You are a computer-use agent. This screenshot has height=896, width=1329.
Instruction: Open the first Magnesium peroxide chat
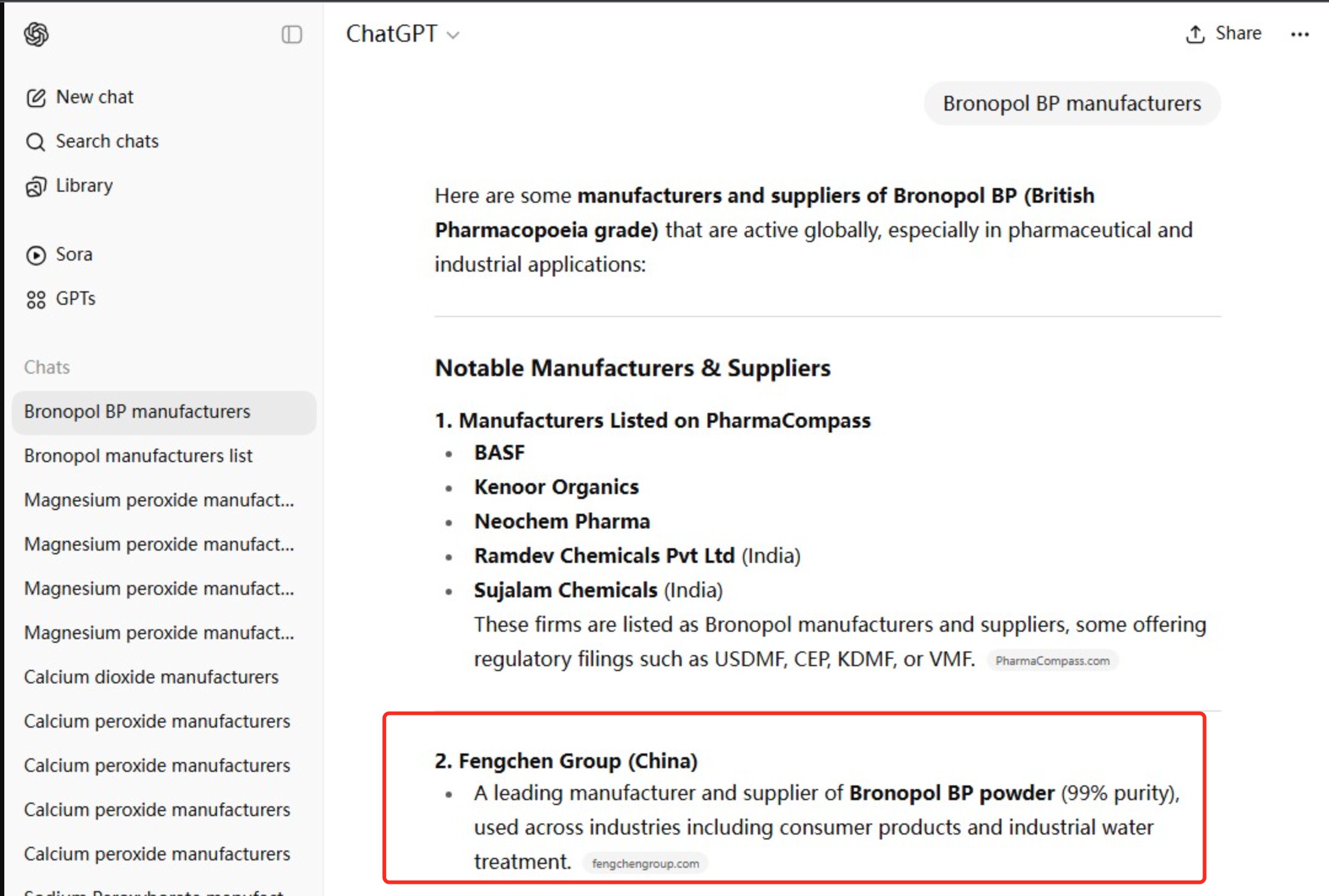[x=159, y=500]
